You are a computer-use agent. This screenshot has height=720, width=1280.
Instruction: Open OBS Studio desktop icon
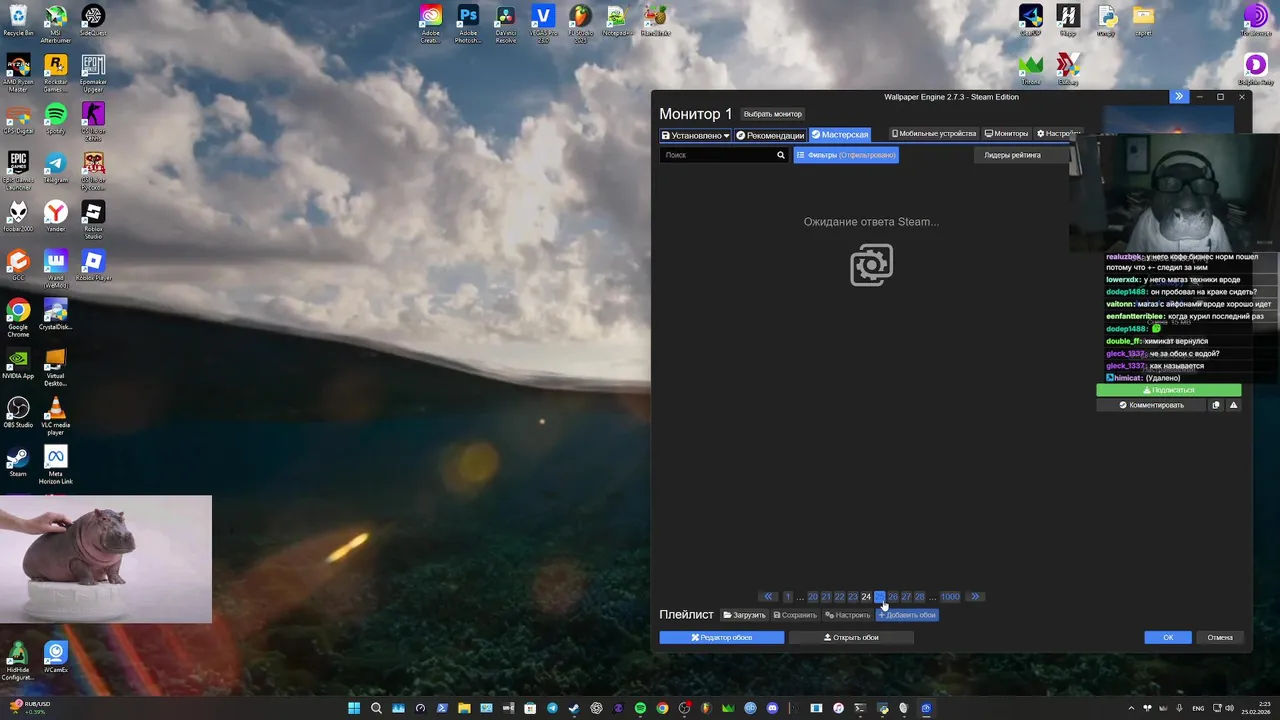click(18, 412)
